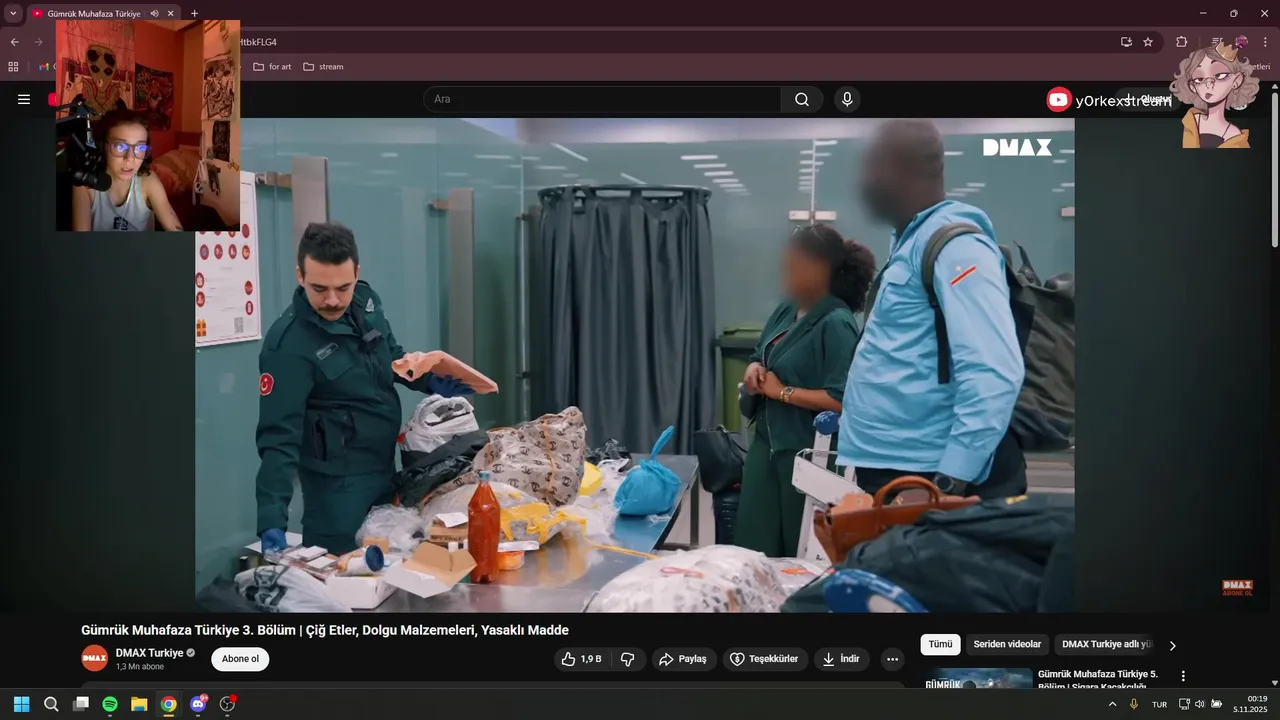Open the YouTube guide hamburger menu
This screenshot has width=1280, height=720.
[x=24, y=99]
